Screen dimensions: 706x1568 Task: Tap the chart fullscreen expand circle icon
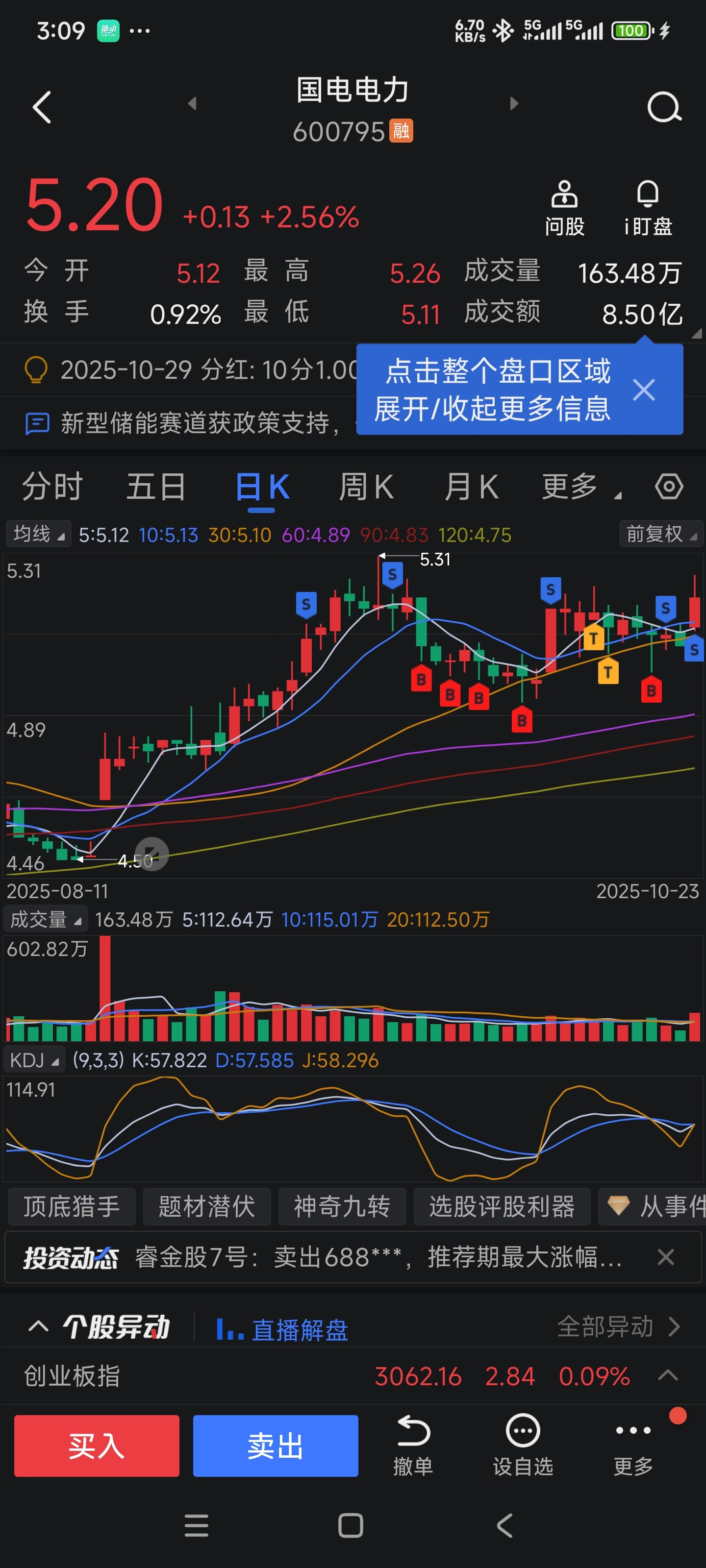[151, 854]
